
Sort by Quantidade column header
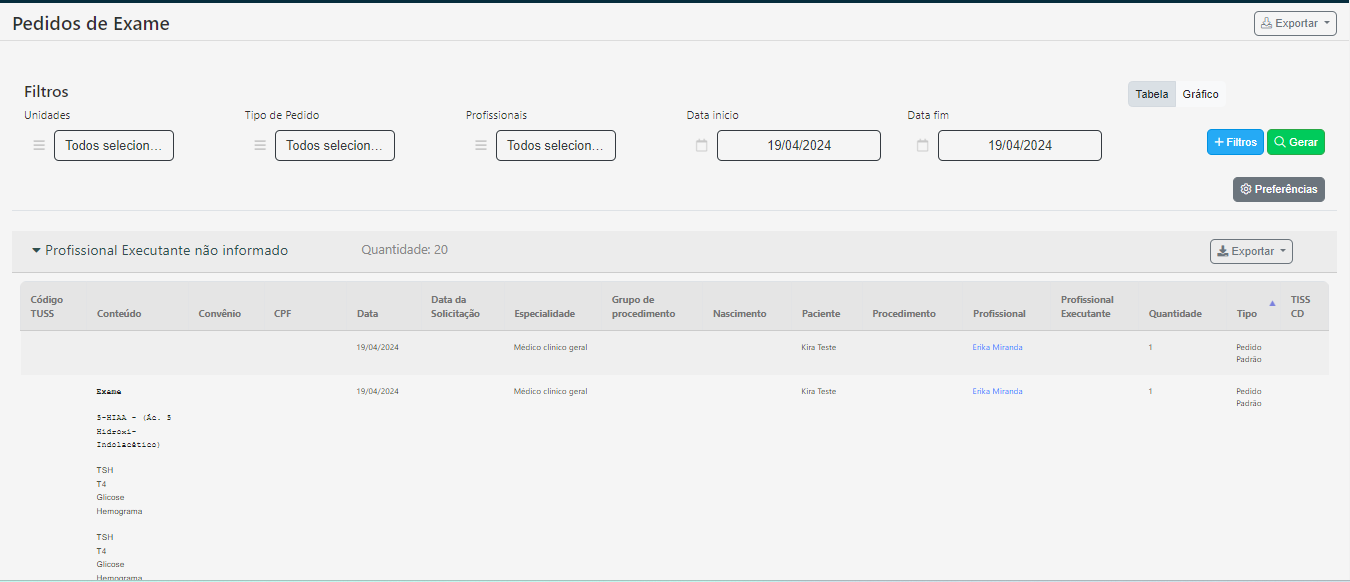[x=1175, y=314]
